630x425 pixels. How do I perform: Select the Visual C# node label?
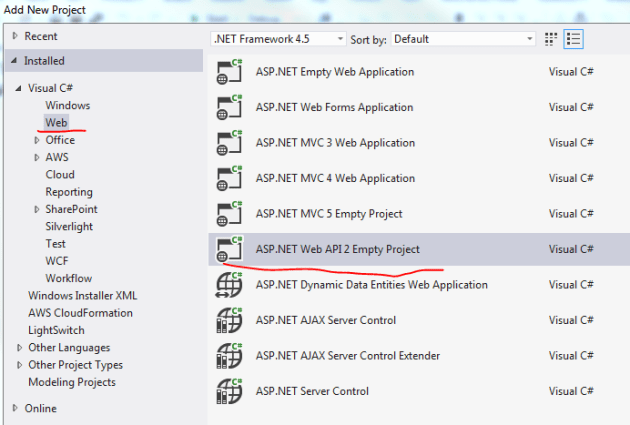50,88
